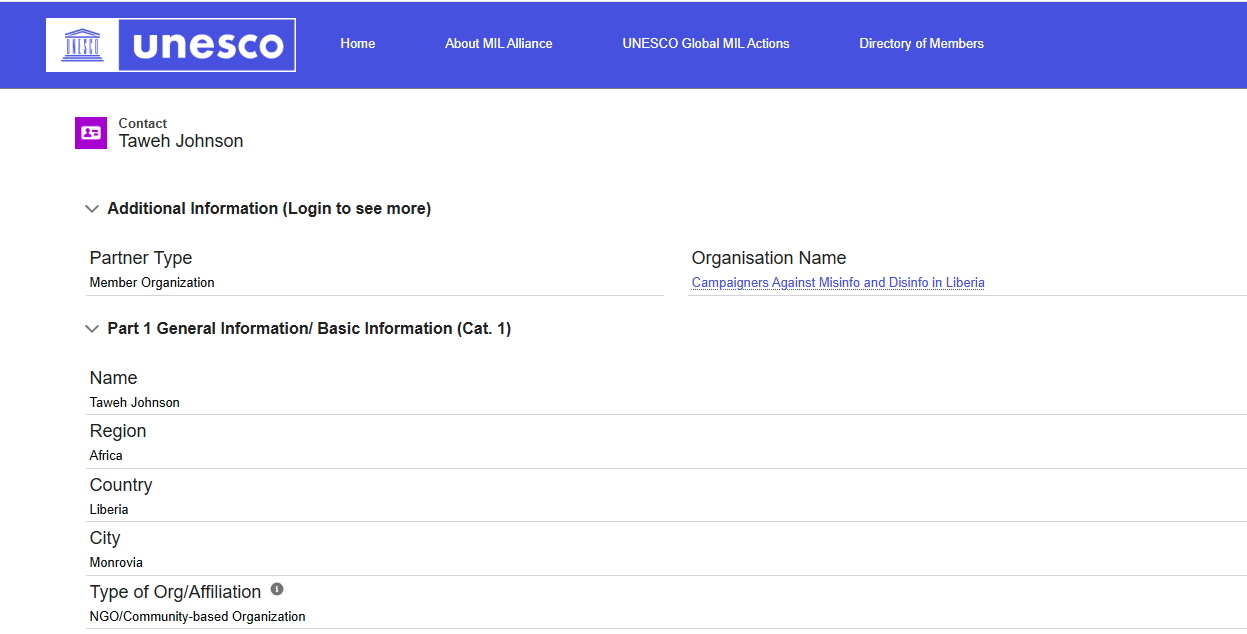This screenshot has height=634, width=1247.
Task: Click the Region value Africa
Action: (106, 456)
